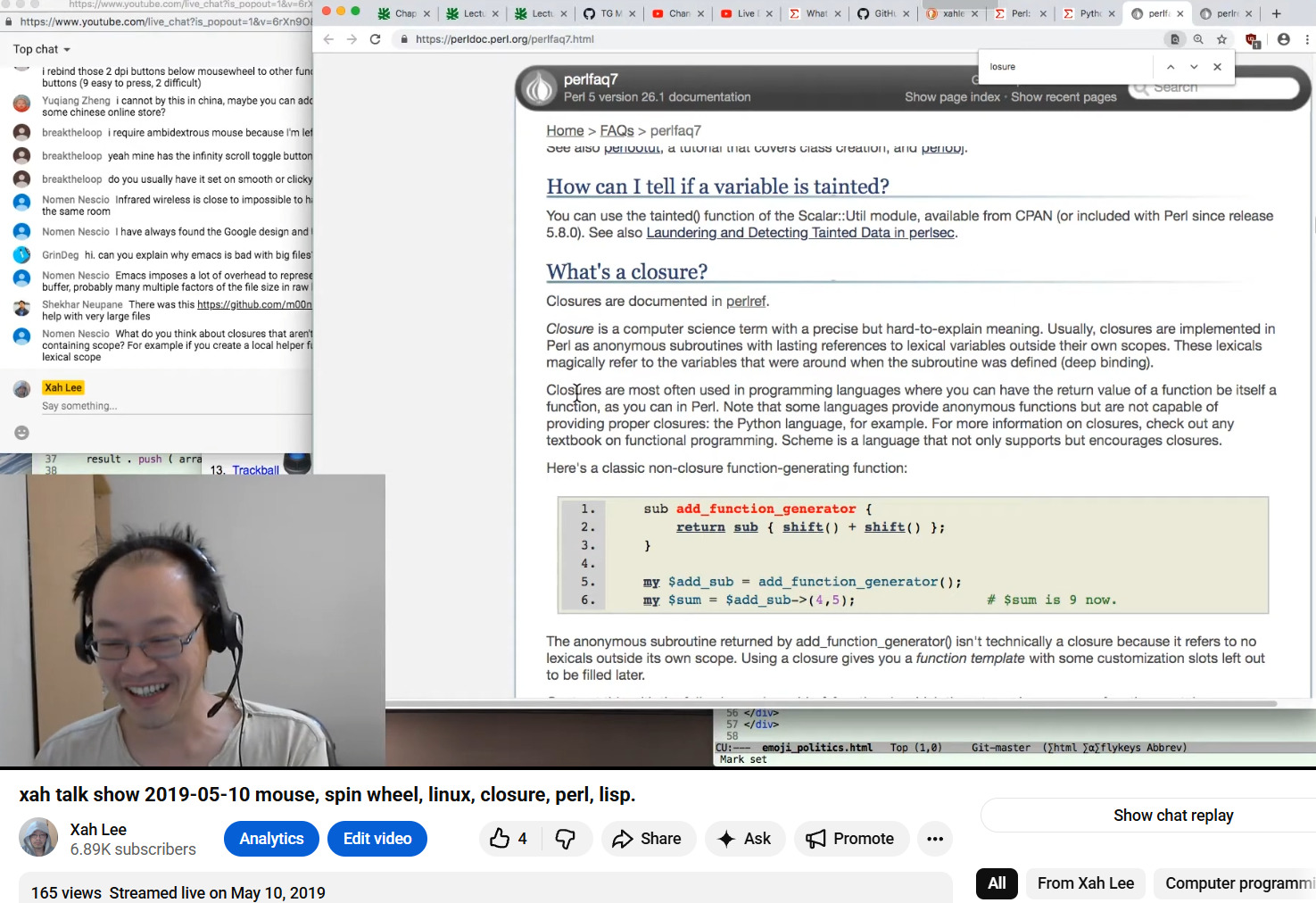This screenshot has width=1316, height=903.
Task: Click the thumbs up like icon
Action: click(501, 839)
